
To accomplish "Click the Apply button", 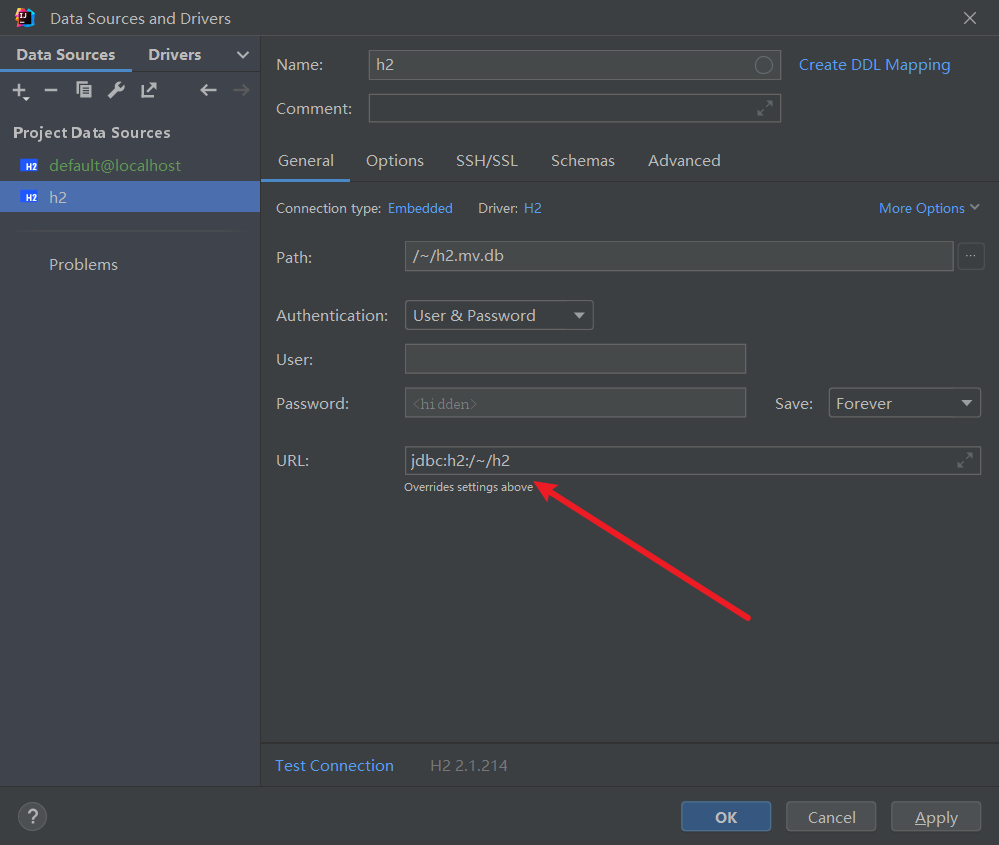I will coord(935,817).
